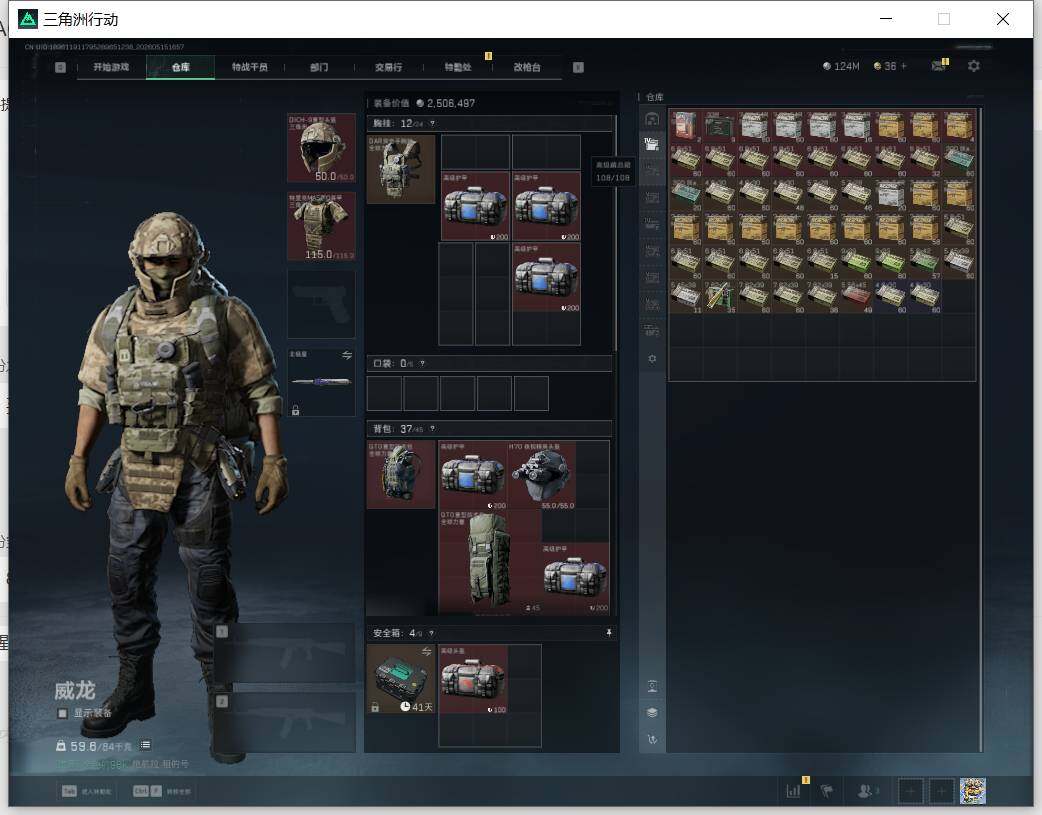Select the red ammo box with count 49
The image size is (1042, 815).
point(856,296)
